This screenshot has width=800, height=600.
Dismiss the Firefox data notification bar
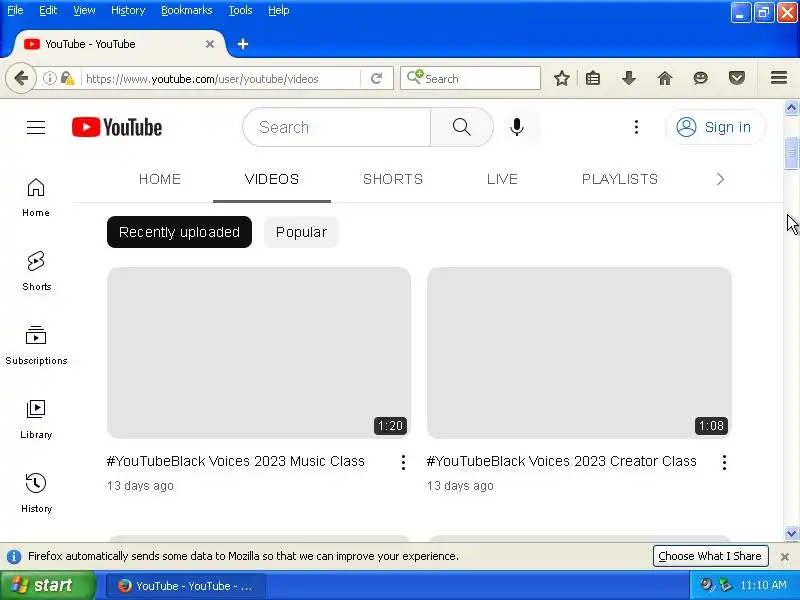[785, 557]
